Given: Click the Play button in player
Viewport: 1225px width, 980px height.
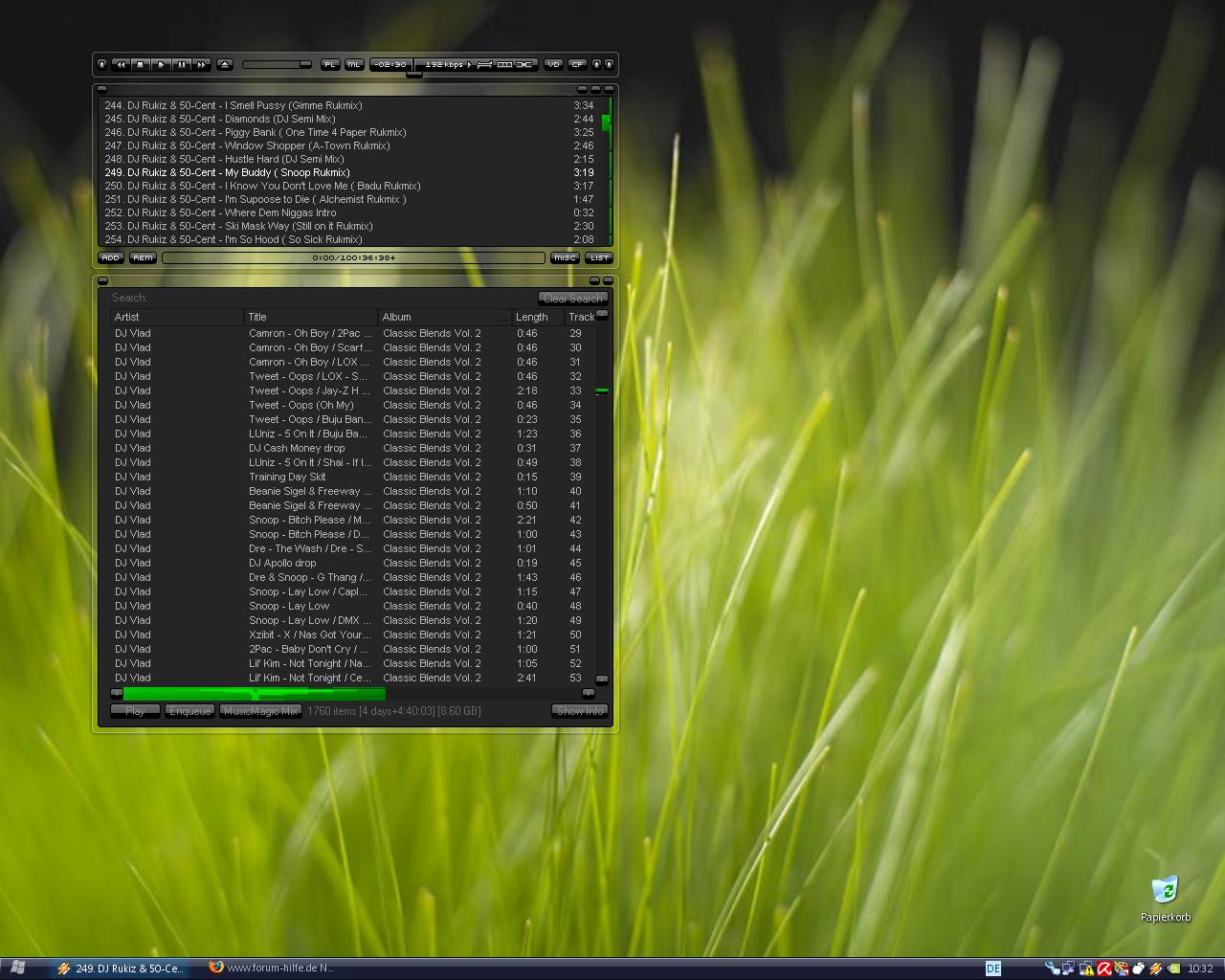Looking at the screenshot, I should click(x=161, y=64).
